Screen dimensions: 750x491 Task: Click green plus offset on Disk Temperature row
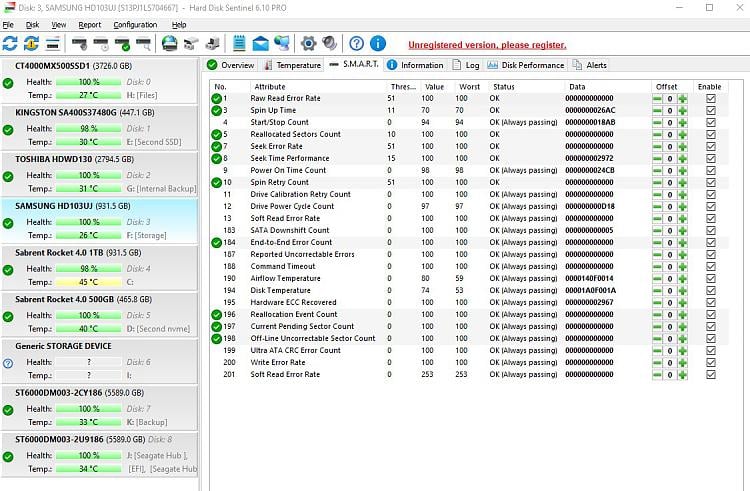tap(683, 291)
